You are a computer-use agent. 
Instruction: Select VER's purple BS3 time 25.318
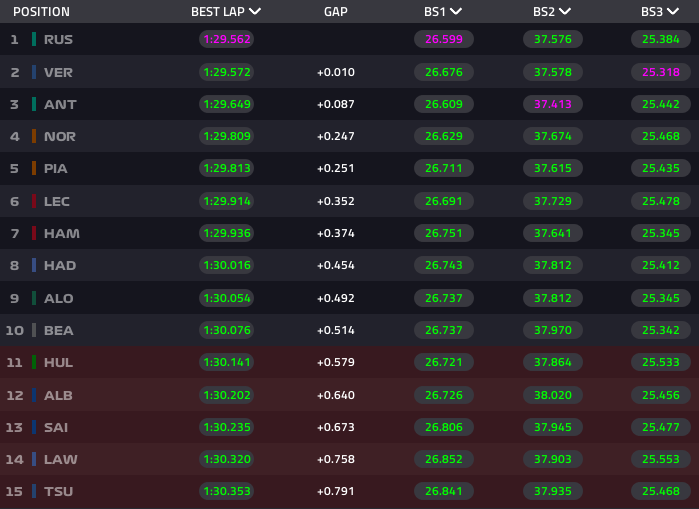point(661,72)
